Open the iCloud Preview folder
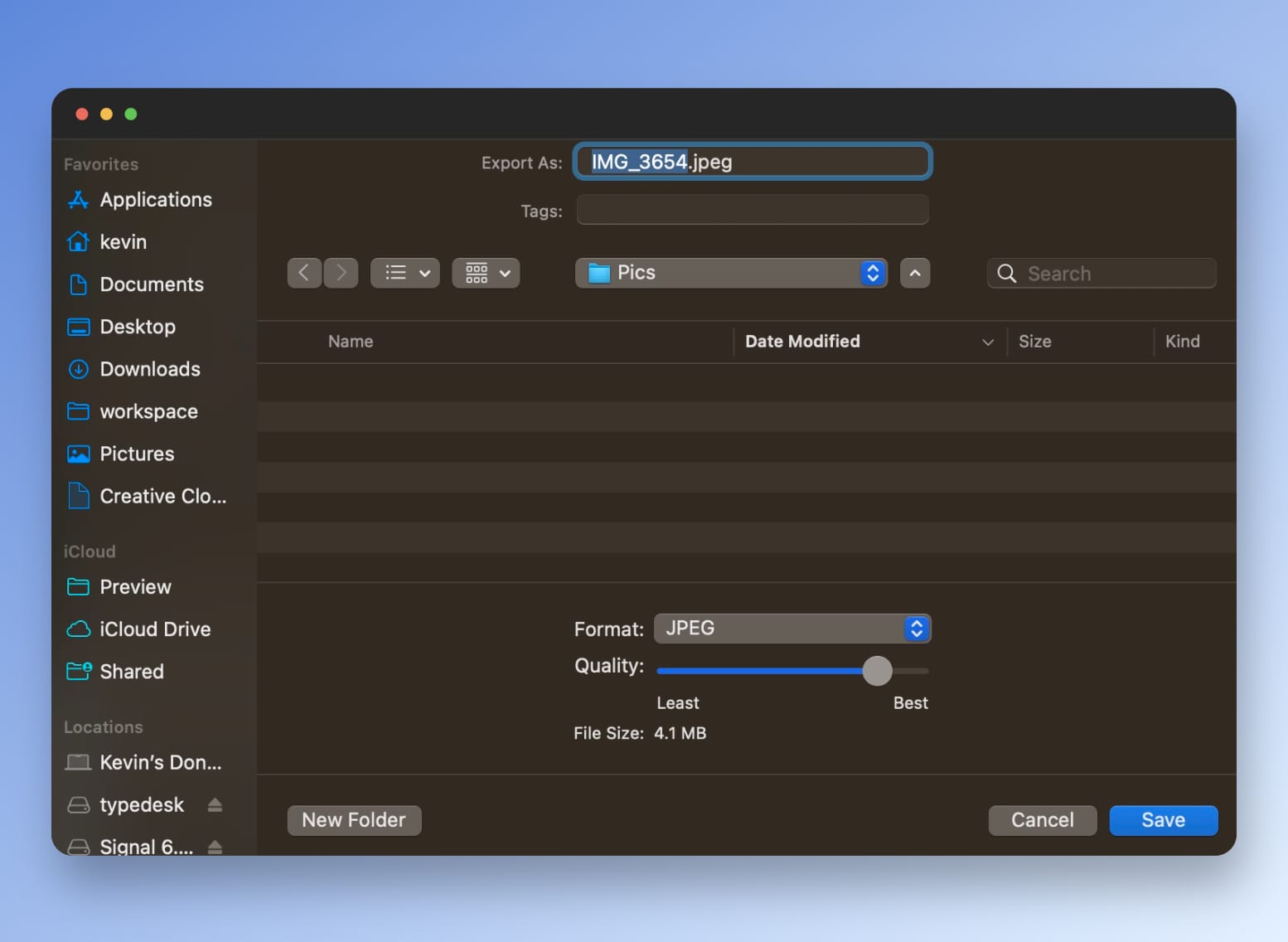Screen dimensions: 1288x942 click(119, 587)
